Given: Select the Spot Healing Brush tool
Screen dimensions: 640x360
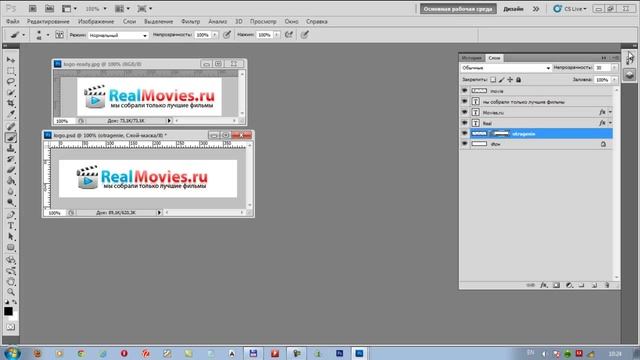Looking at the screenshot, I should point(11,127).
